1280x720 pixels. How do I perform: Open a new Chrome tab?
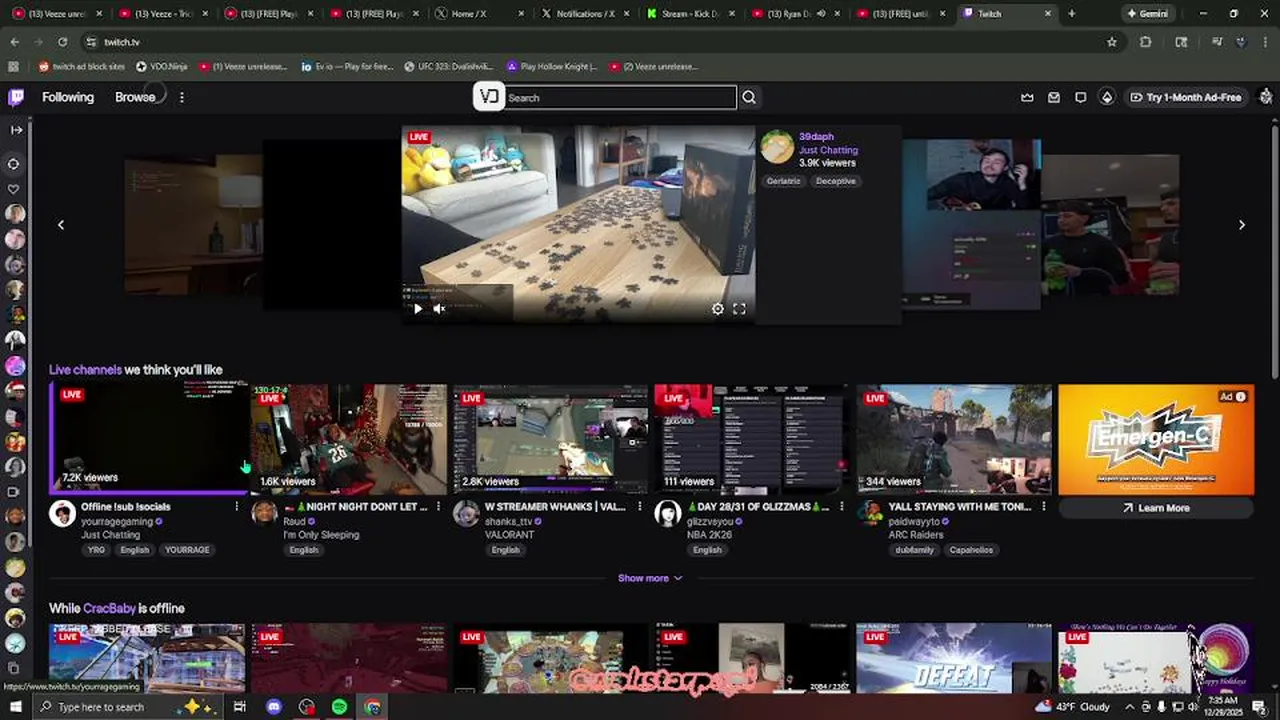pyautogui.click(x=1071, y=14)
